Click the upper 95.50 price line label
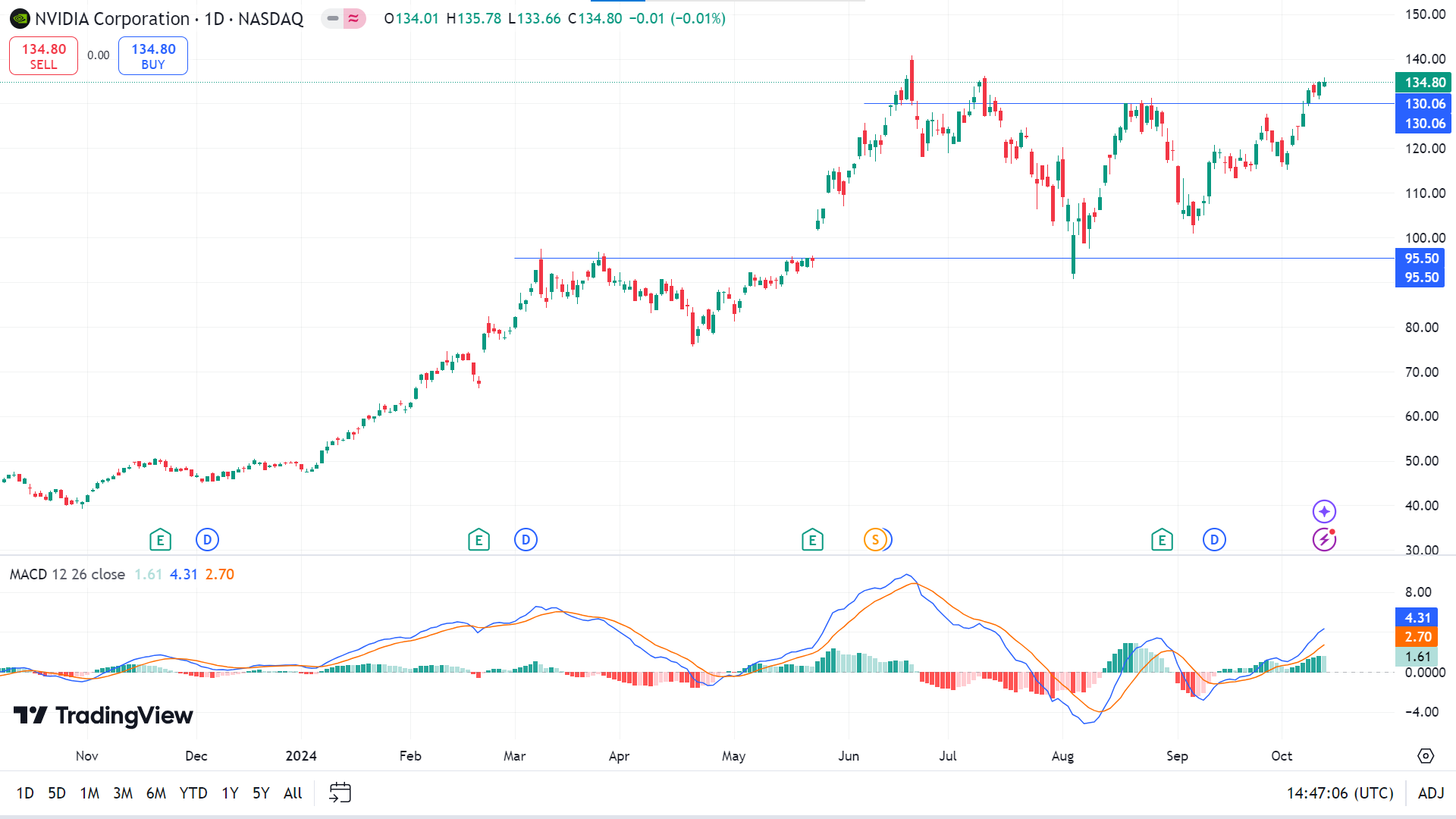This screenshot has height=819, width=1456. point(1421,259)
